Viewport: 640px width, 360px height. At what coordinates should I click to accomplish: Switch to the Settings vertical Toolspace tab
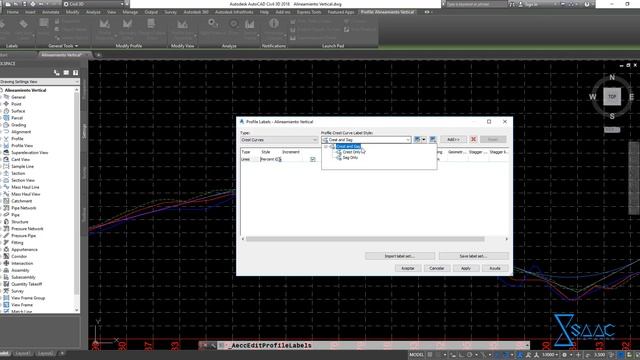pos(84,131)
